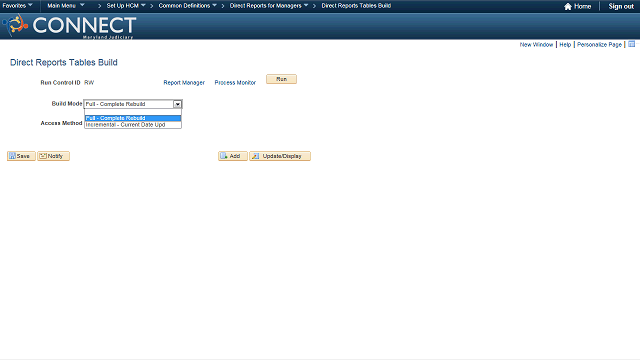
Task: Open Common Definitions breadcrumb menu
Action: (x=187, y=6)
